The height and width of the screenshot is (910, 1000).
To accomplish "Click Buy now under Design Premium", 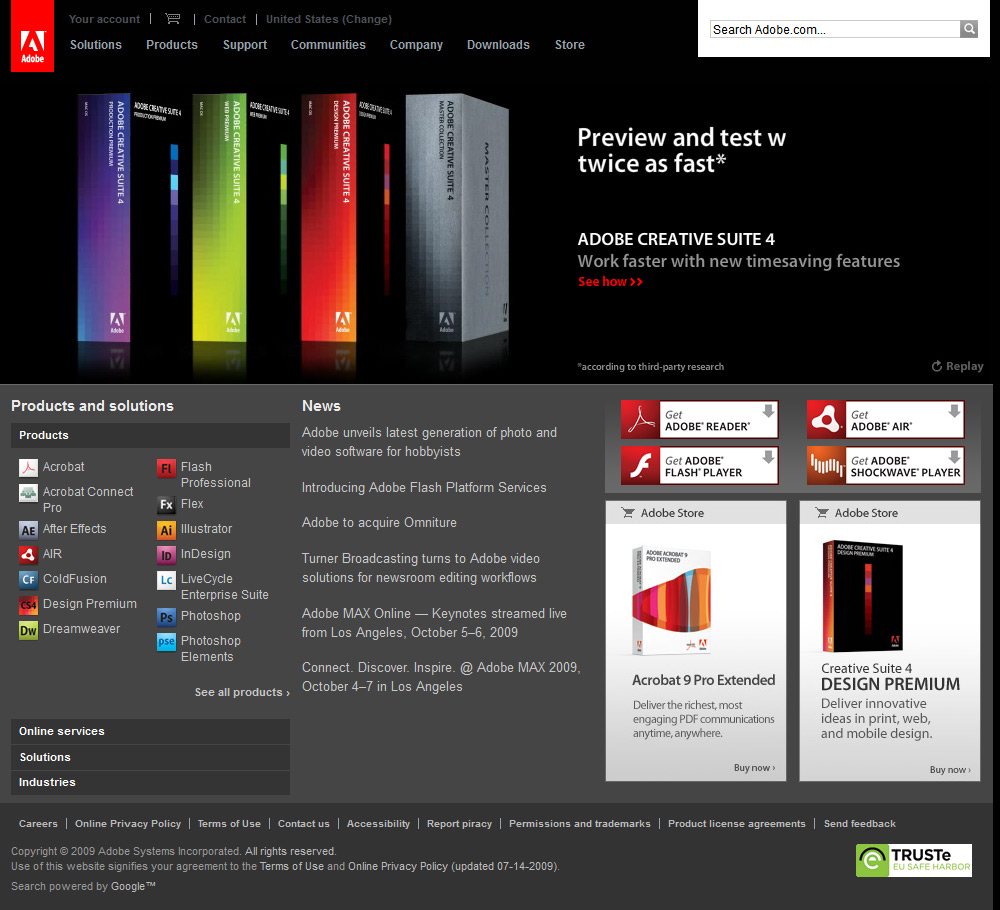I will point(950,770).
